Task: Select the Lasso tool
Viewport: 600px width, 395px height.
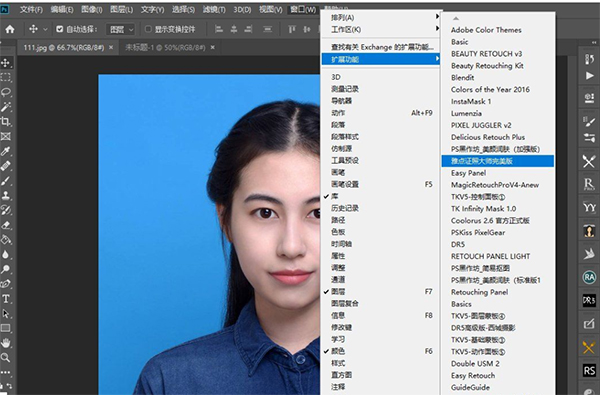Action: coord(6,92)
